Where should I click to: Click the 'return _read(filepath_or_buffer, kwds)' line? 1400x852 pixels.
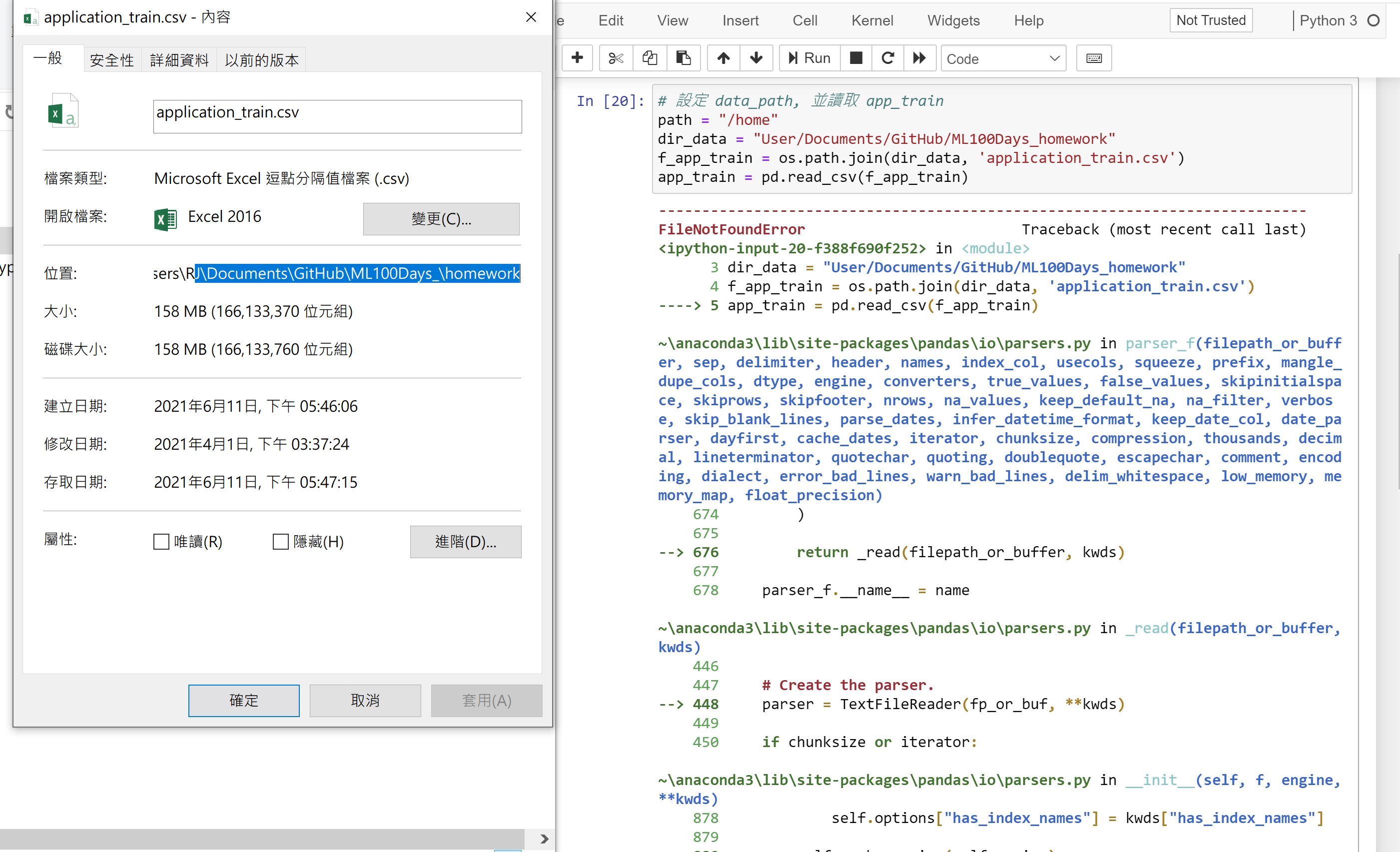(960, 553)
